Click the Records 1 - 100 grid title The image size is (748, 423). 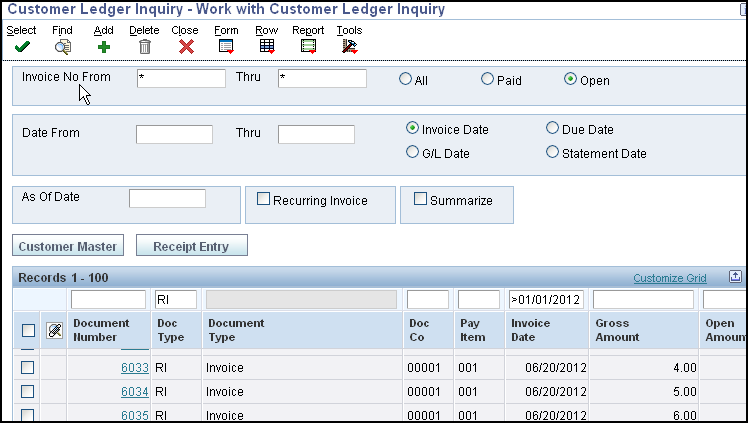[63, 278]
